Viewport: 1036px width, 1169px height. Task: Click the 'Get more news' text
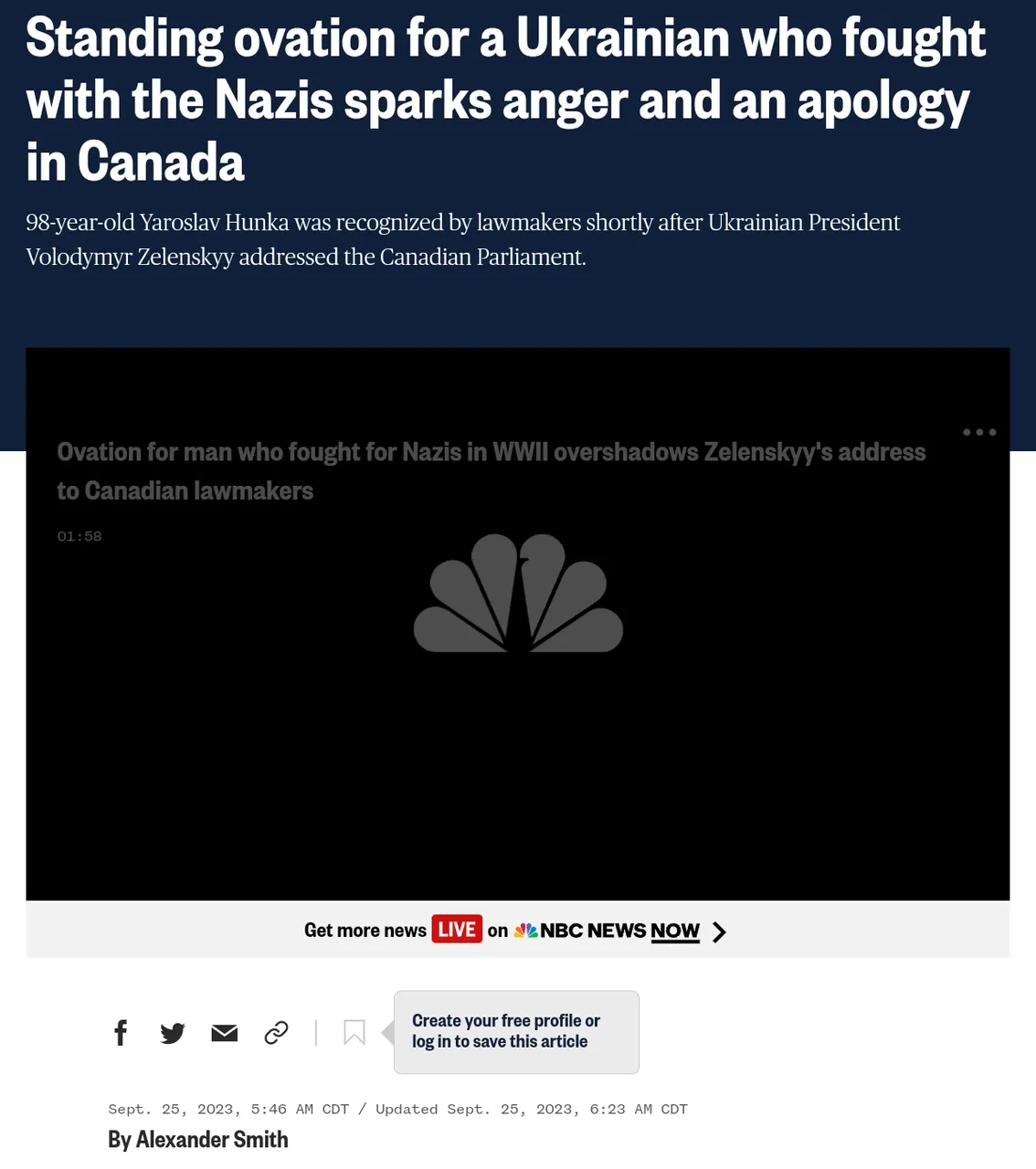click(x=365, y=931)
